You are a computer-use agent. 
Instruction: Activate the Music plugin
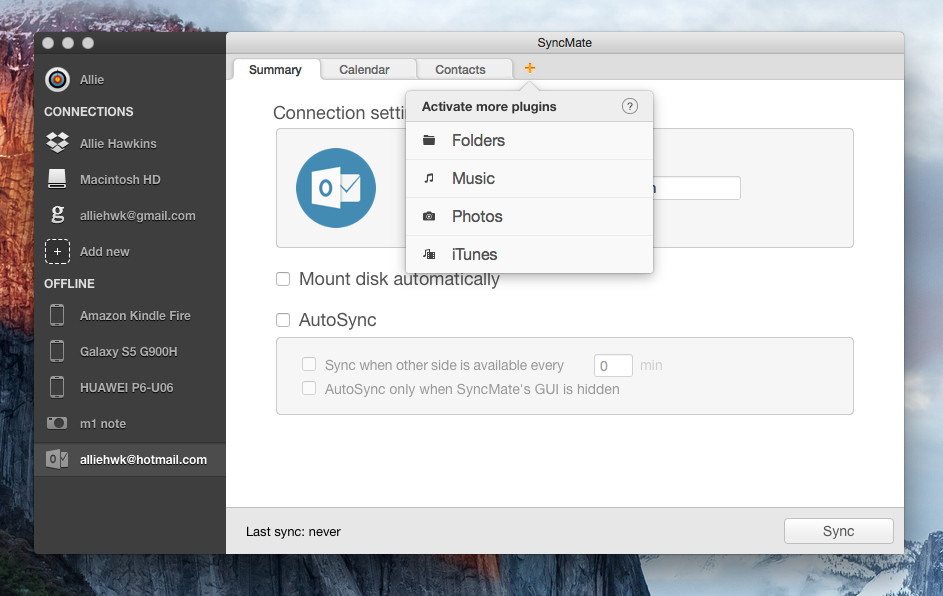473,178
